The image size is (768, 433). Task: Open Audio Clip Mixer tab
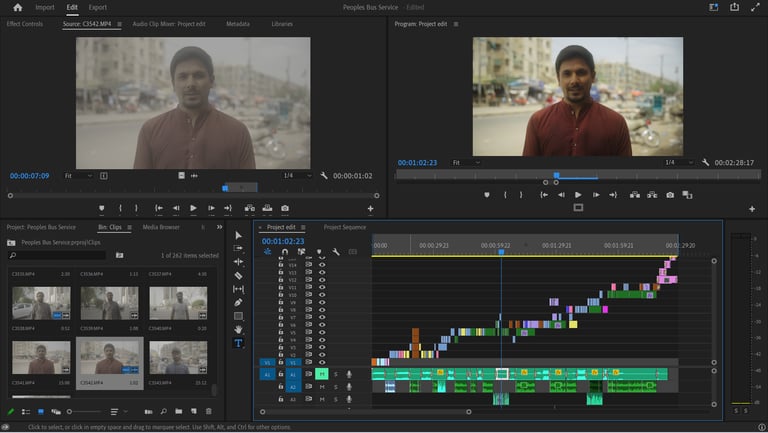point(169,24)
